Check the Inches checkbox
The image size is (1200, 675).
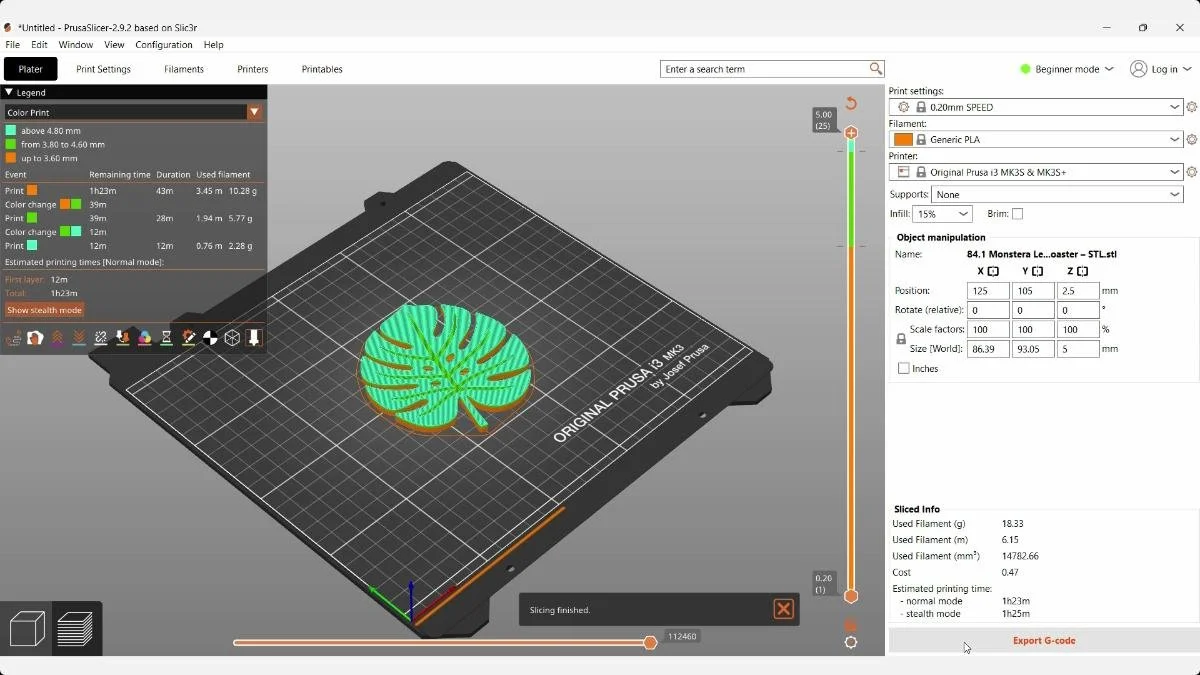(x=904, y=369)
